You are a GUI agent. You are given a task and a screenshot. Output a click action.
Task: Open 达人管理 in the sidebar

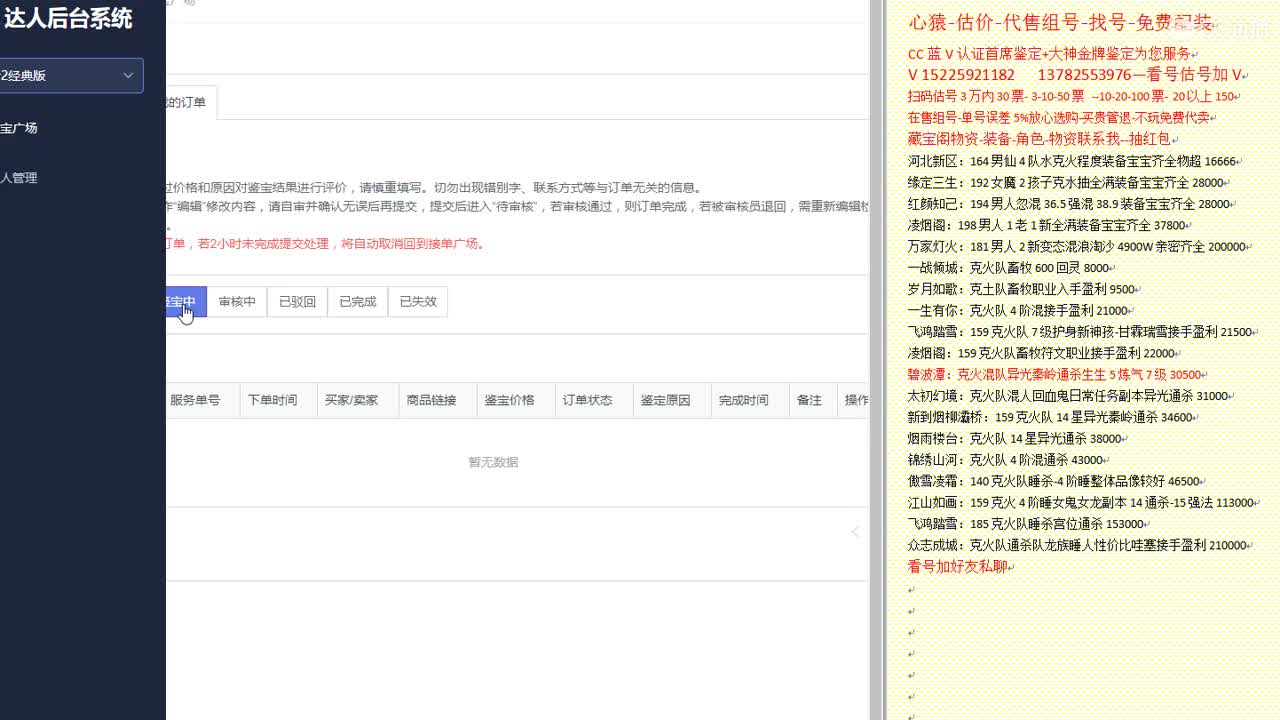click(19, 178)
